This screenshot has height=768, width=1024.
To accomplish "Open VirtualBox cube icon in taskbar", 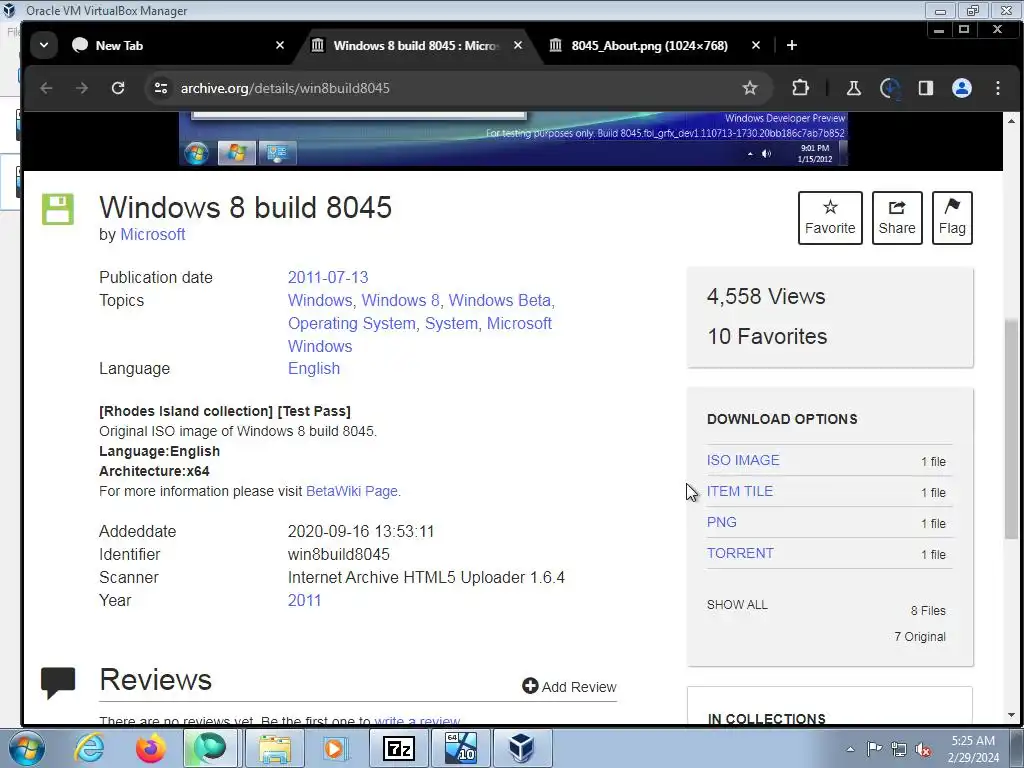I will (522, 748).
